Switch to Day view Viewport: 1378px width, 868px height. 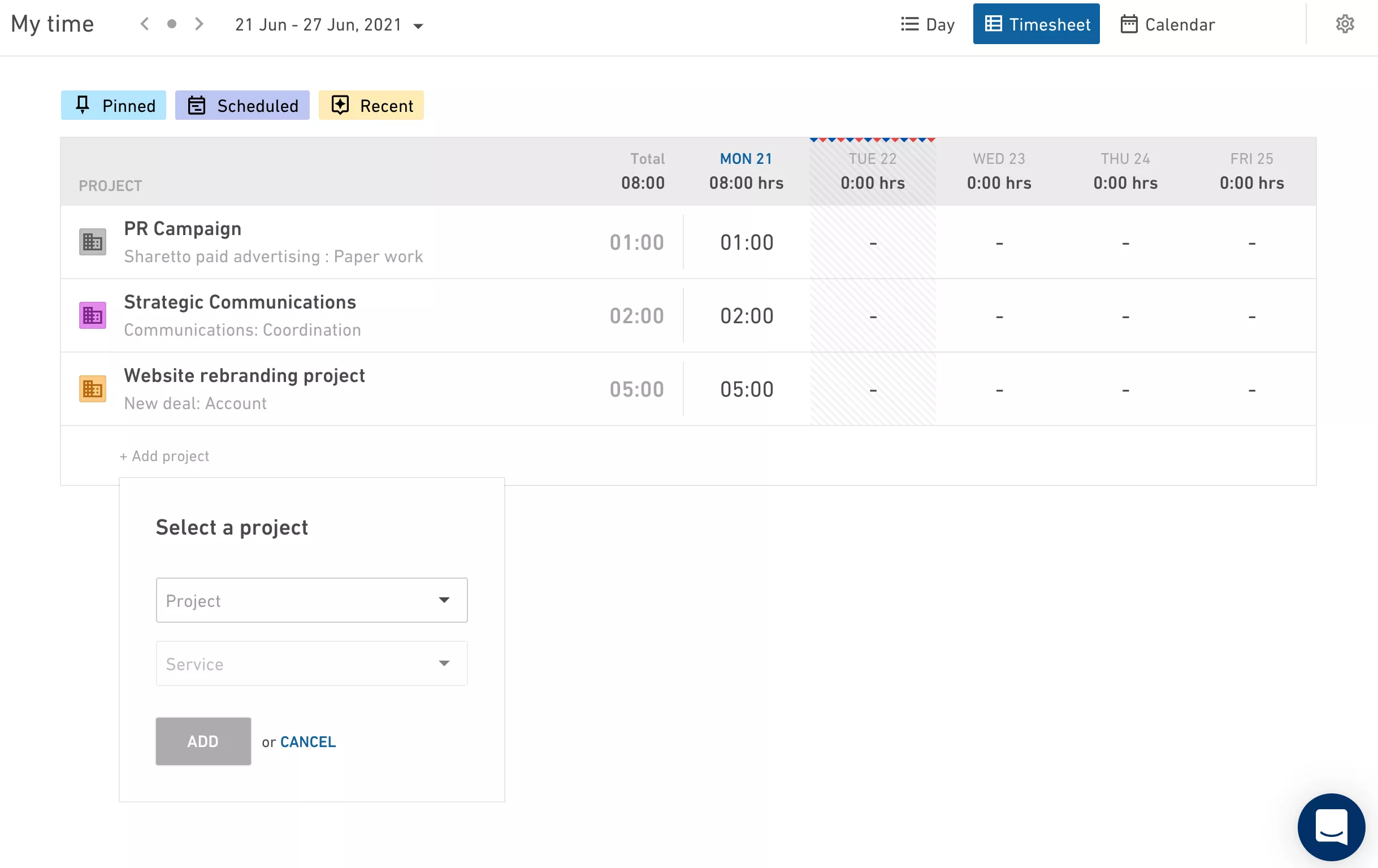click(927, 24)
